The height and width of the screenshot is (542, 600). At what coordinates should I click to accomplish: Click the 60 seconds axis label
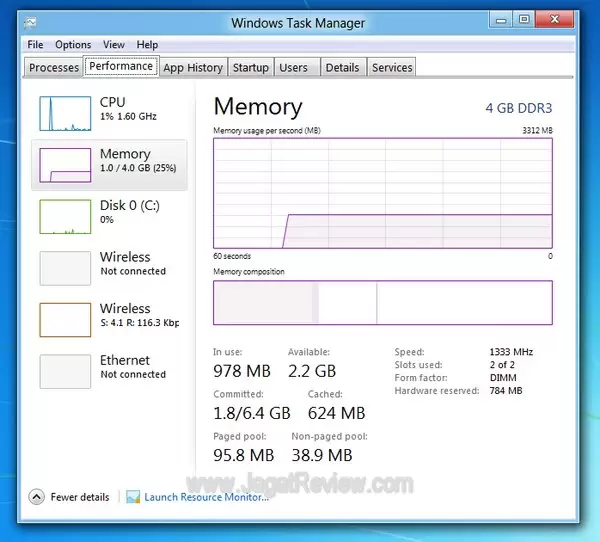(232, 256)
